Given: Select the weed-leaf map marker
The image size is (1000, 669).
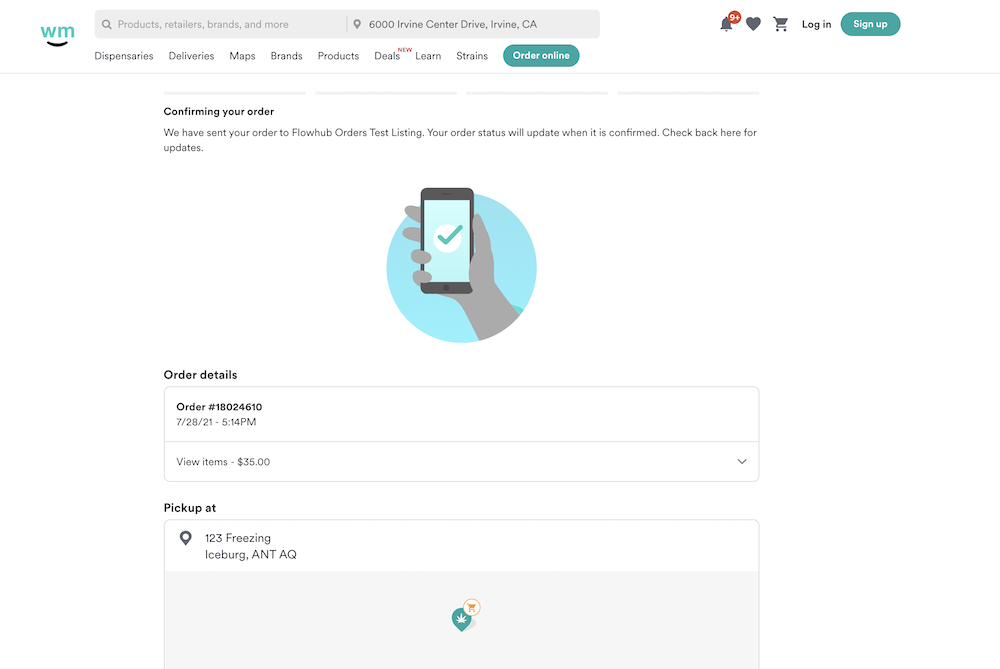Looking at the screenshot, I should (x=461, y=617).
